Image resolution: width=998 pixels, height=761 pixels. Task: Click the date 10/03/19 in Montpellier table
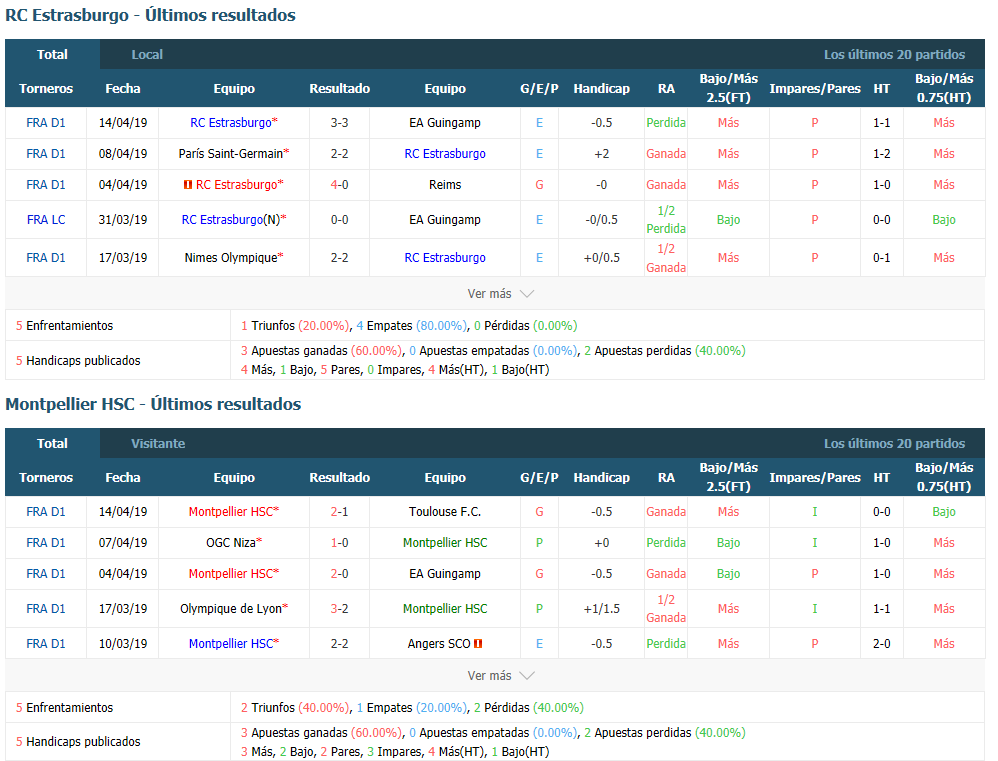point(123,643)
